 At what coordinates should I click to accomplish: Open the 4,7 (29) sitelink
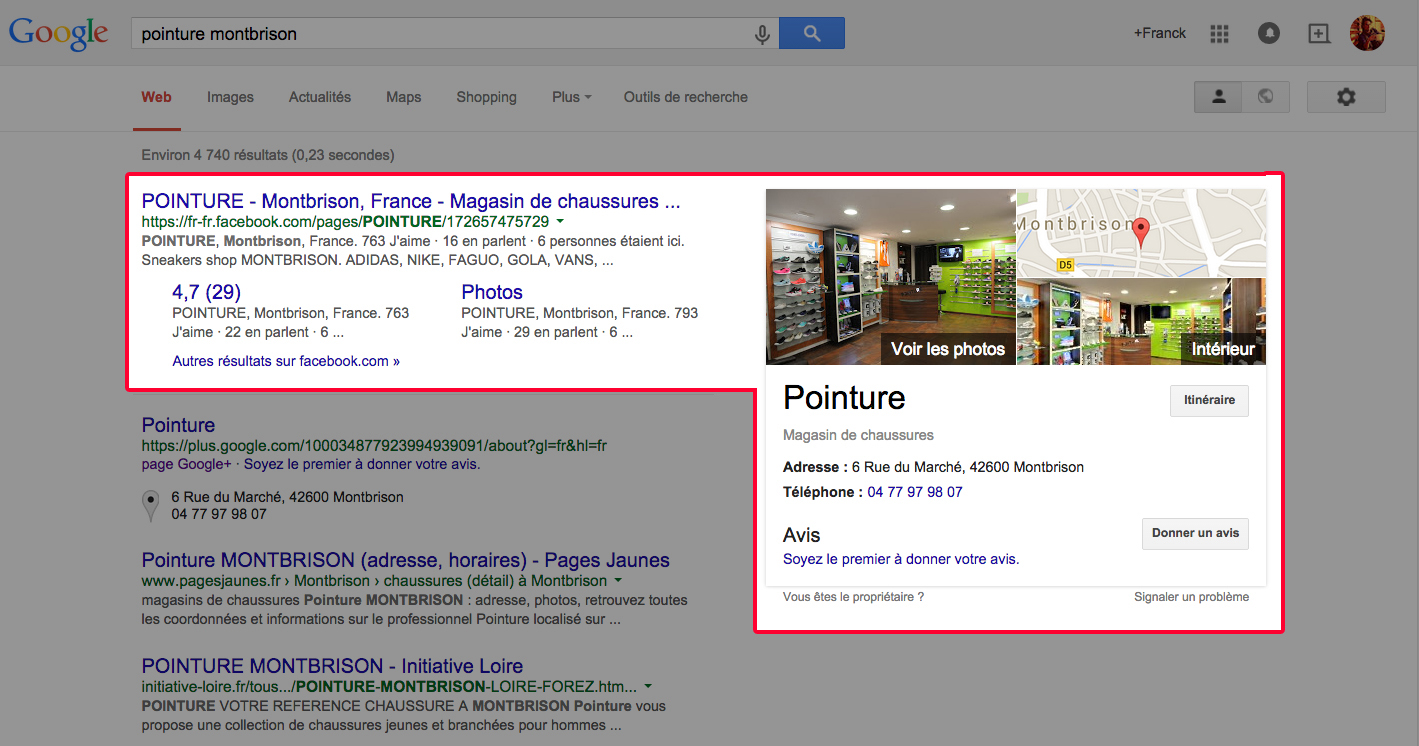pyautogui.click(x=207, y=292)
